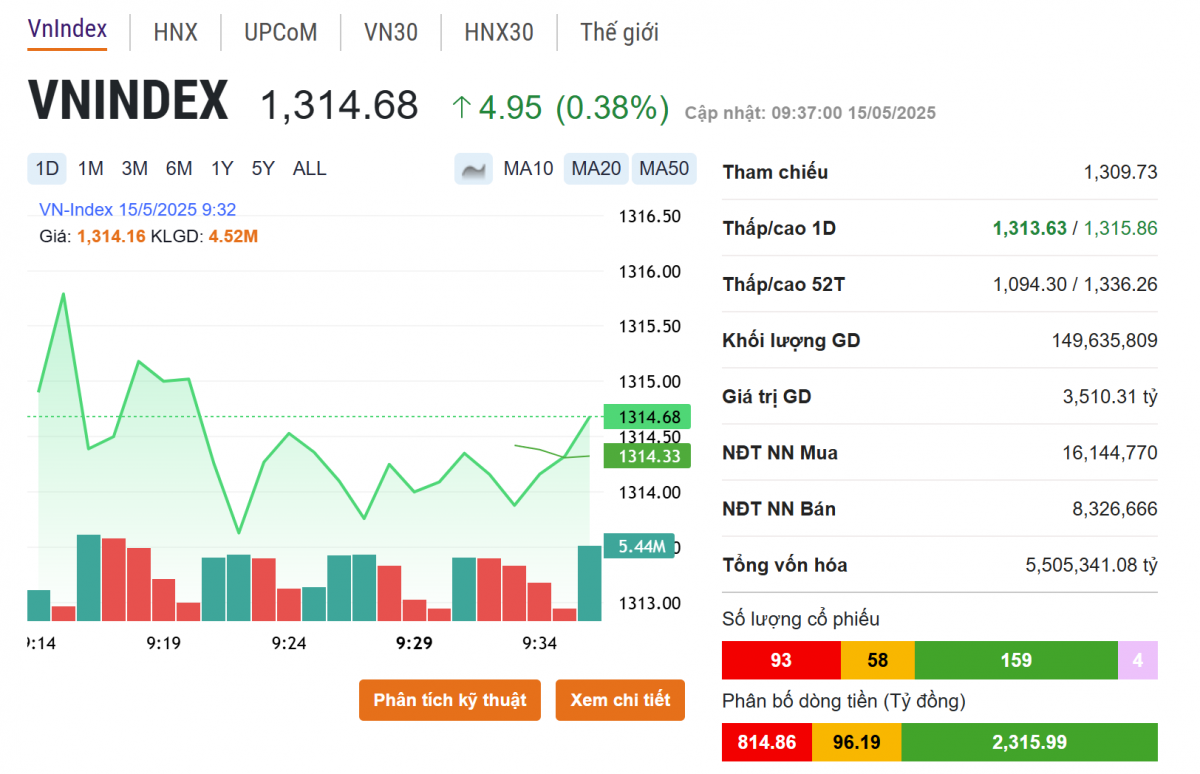Image resolution: width=1200 pixels, height=774 pixels.
Task: Click the VNINDEX heading
Action: [x=128, y=101]
